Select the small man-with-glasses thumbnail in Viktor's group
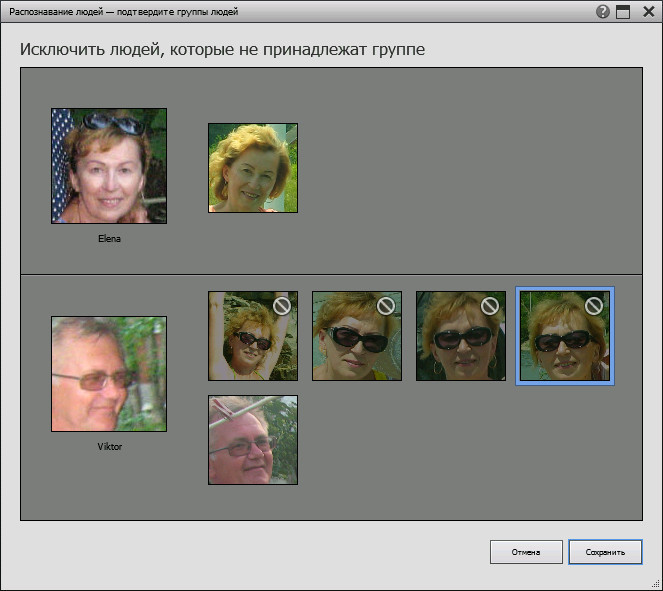663x591 pixels. pos(253,440)
